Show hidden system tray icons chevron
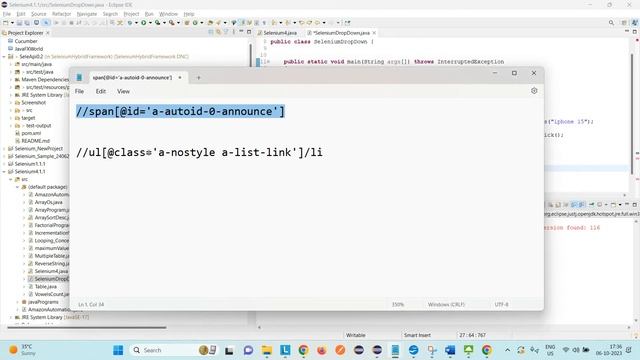The height and width of the screenshot is (360, 640). 507,350
